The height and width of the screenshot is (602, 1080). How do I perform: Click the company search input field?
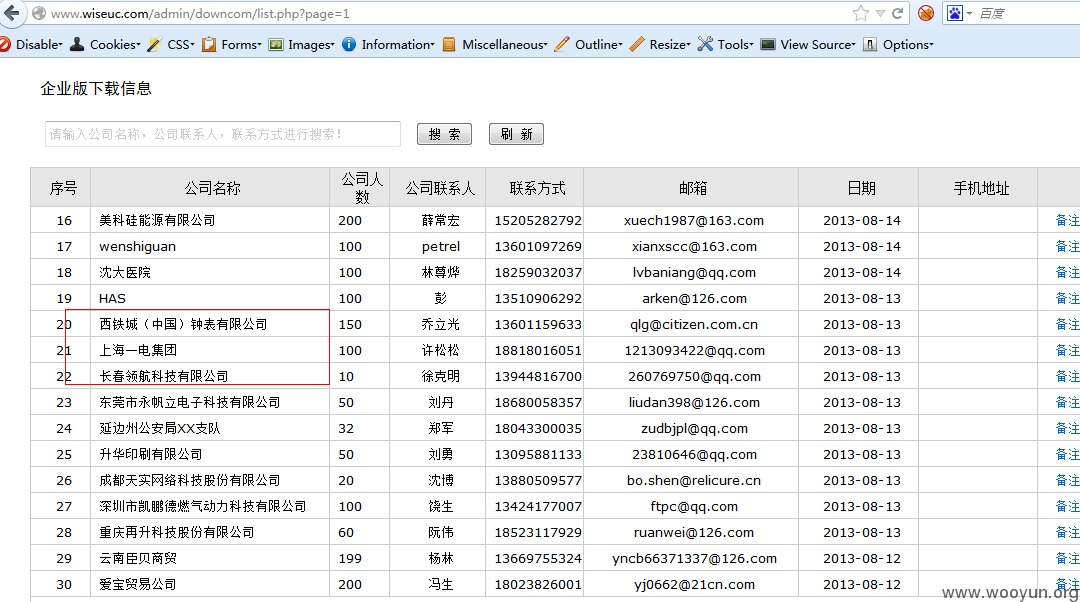coord(222,134)
